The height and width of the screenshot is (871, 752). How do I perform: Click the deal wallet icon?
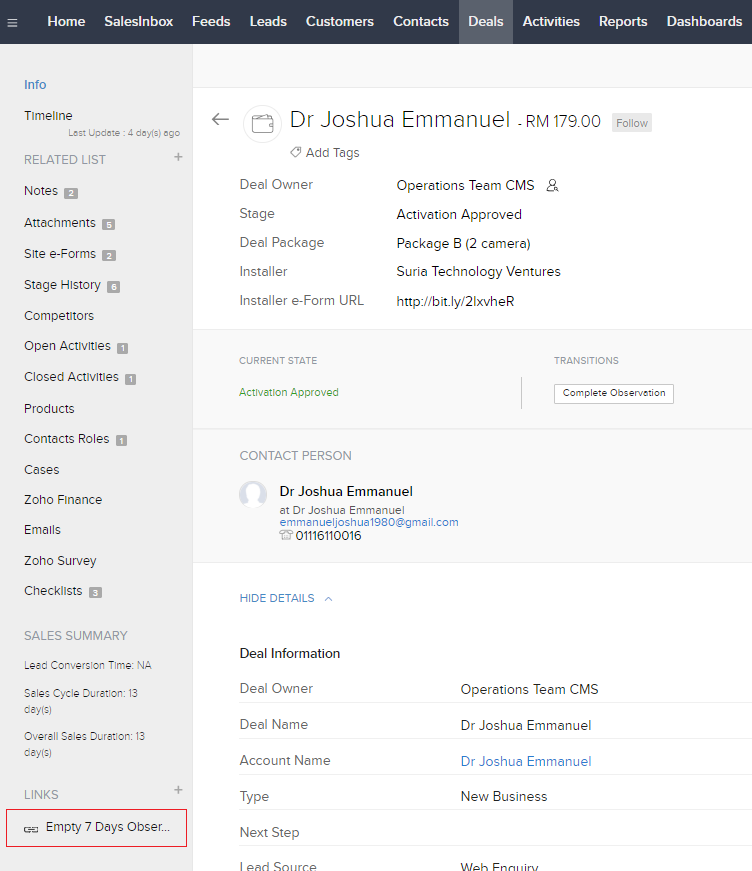pos(263,124)
